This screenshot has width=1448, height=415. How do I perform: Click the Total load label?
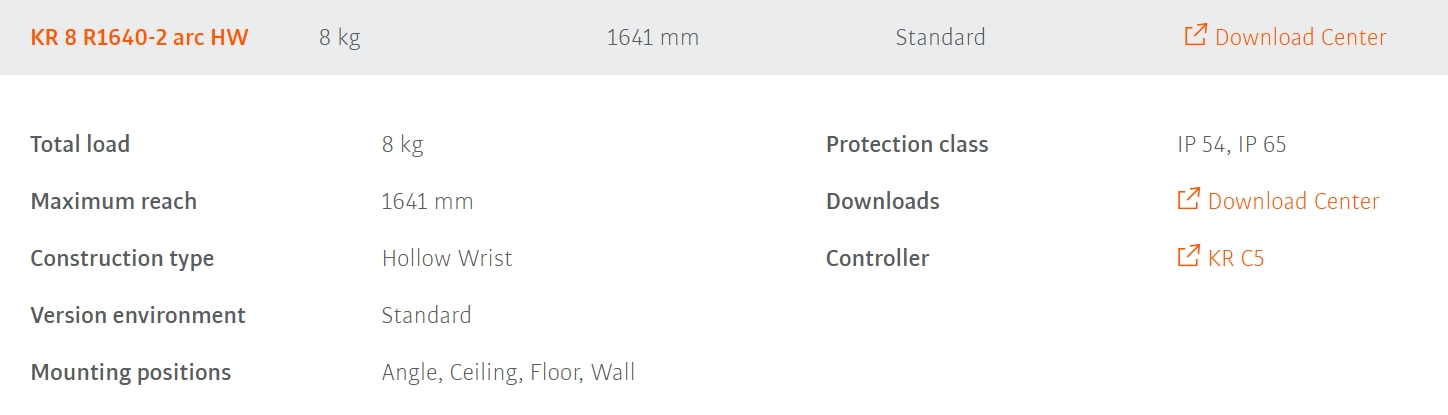tap(80, 144)
